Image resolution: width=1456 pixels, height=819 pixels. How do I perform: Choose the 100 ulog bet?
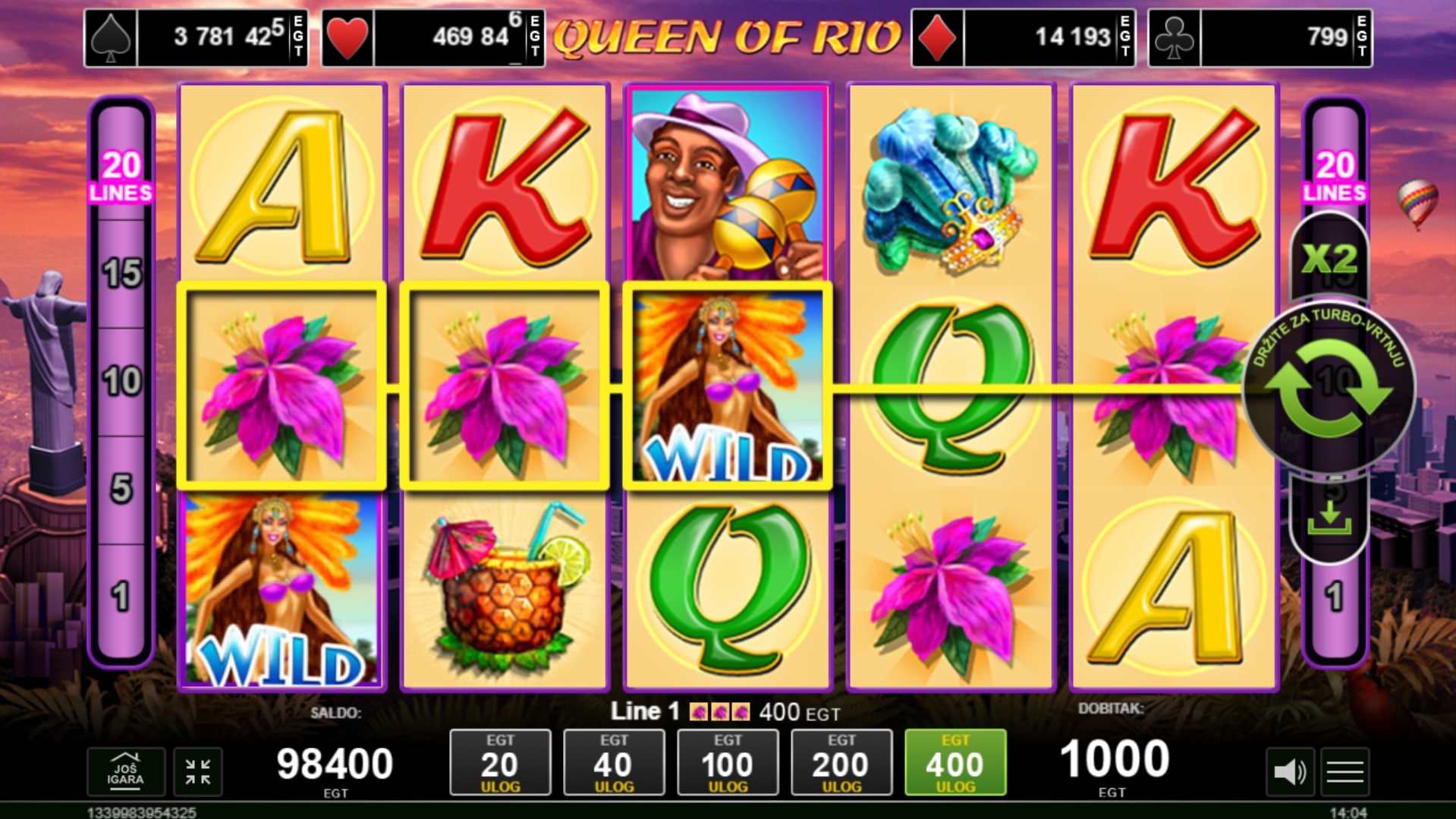pos(728,762)
